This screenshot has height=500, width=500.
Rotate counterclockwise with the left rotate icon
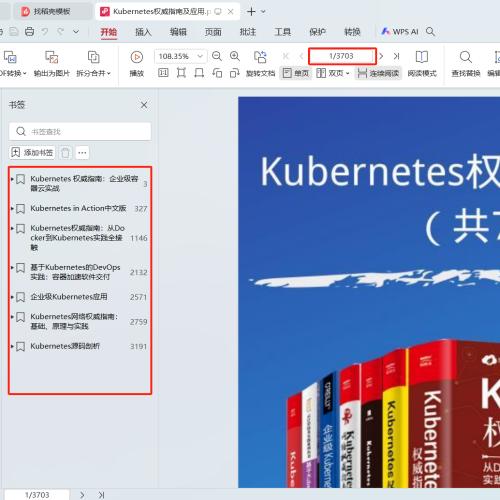tap(217, 73)
